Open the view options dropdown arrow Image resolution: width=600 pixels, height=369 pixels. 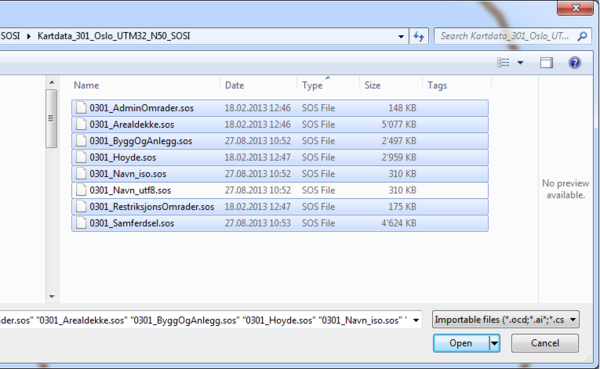point(520,62)
